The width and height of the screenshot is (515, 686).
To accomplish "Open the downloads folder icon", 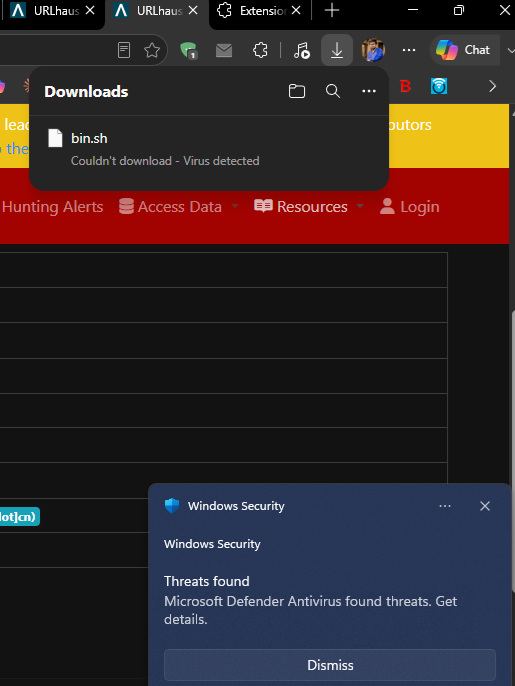I will tap(297, 91).
